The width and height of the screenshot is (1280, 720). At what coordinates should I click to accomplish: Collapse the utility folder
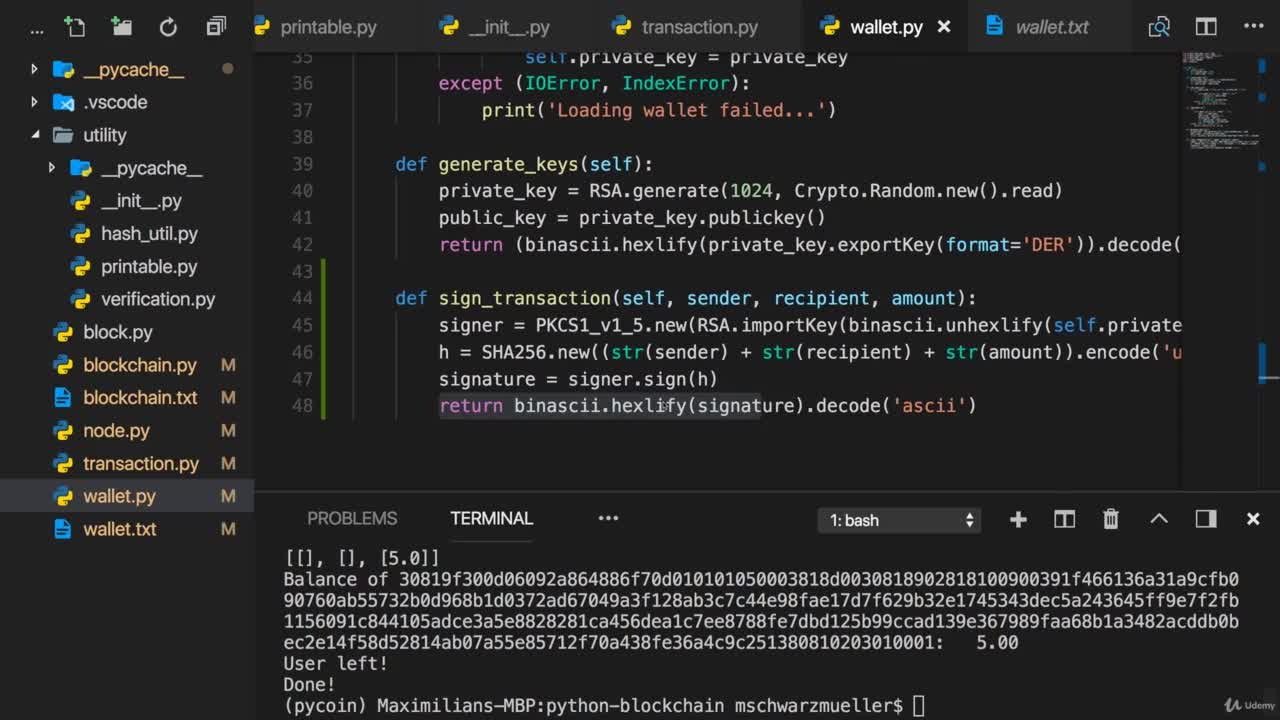(x=34, y=135)
